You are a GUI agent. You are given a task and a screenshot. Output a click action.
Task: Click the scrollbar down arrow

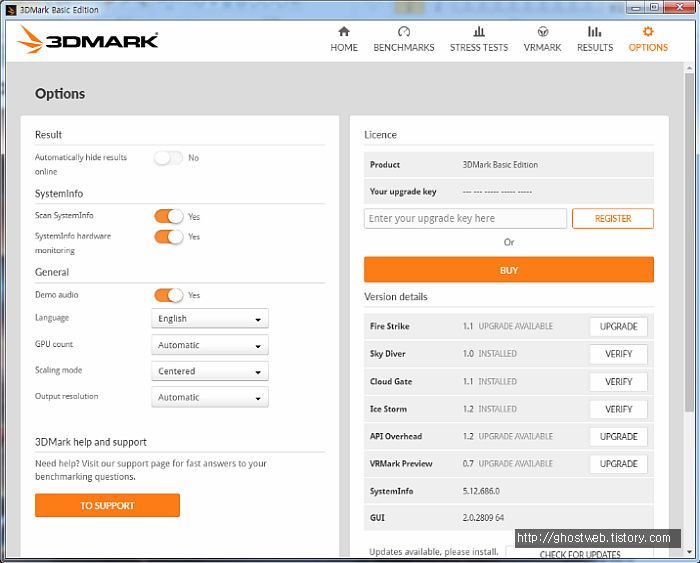(689, 552)
